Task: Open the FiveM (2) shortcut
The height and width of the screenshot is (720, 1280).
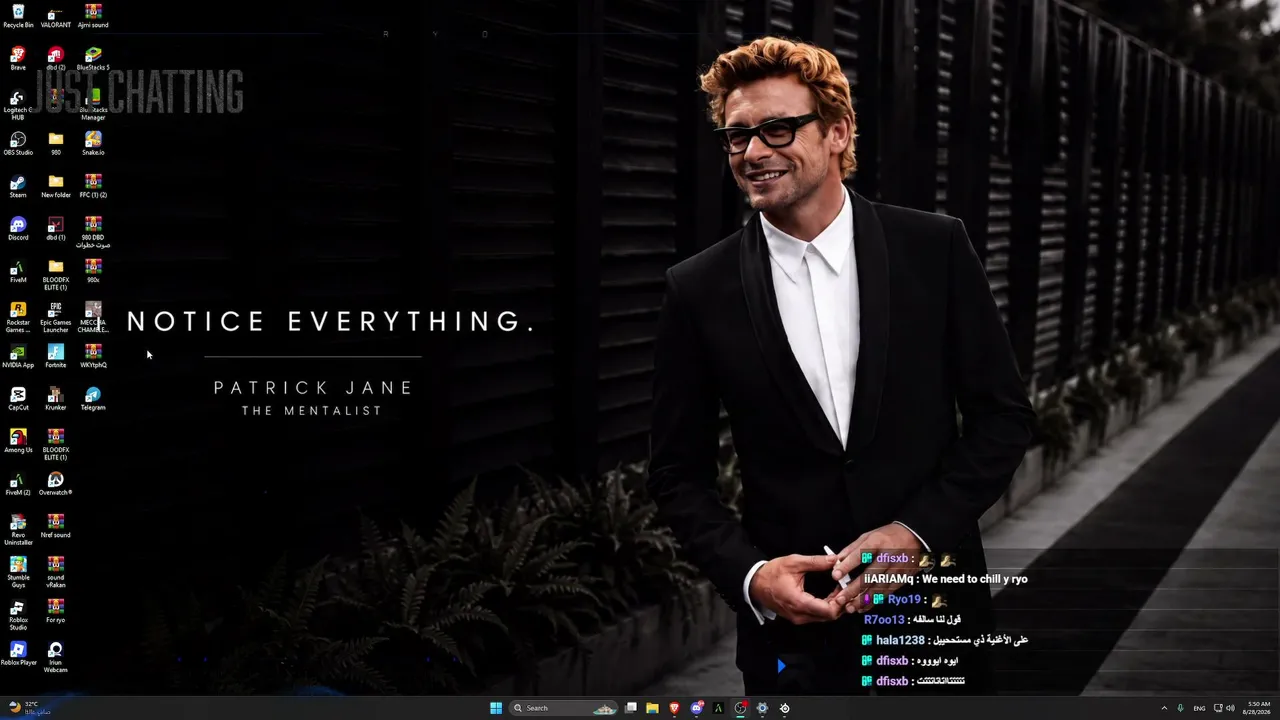Action: (18, 484)
